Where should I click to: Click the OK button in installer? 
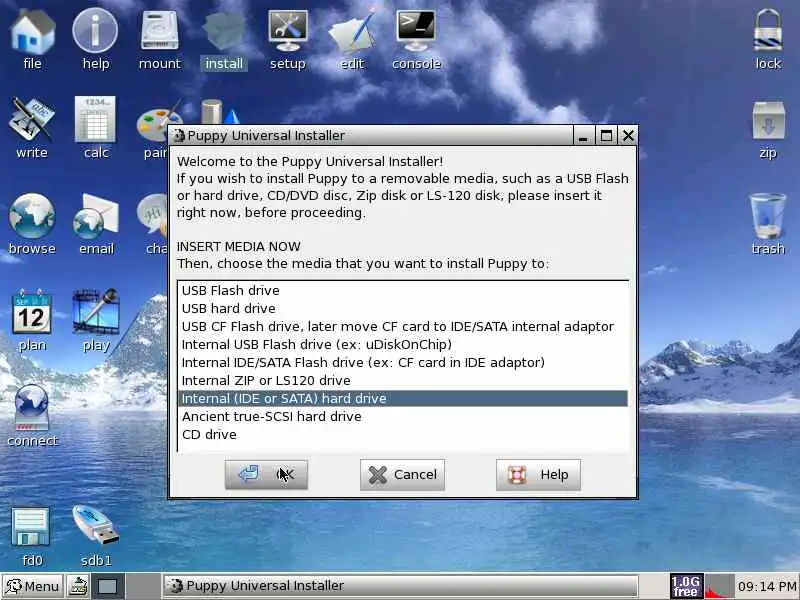pyautogui.click(x=266, y=474)
